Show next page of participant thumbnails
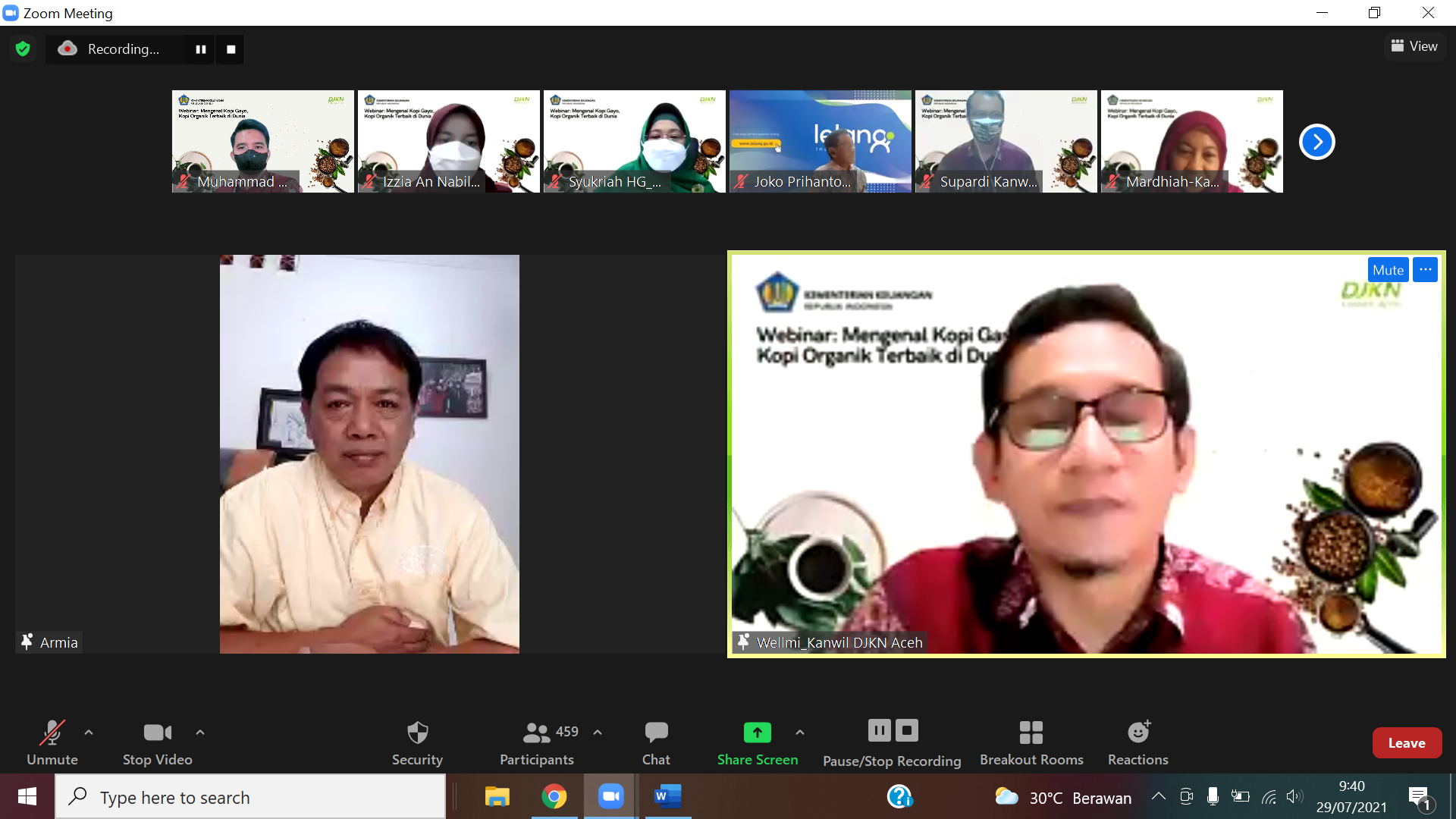The height and width of the screenshot is (819, 1456). click(1316, 142)
